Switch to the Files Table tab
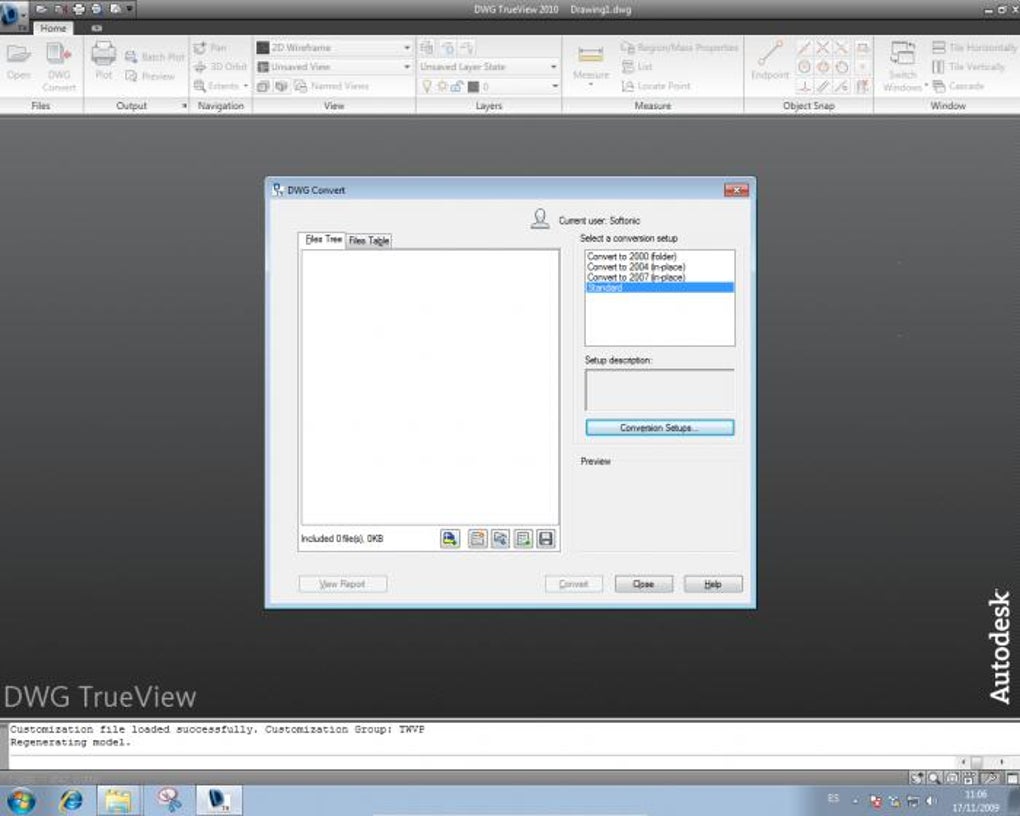1020x816 pixels. [x=369, y=240]
